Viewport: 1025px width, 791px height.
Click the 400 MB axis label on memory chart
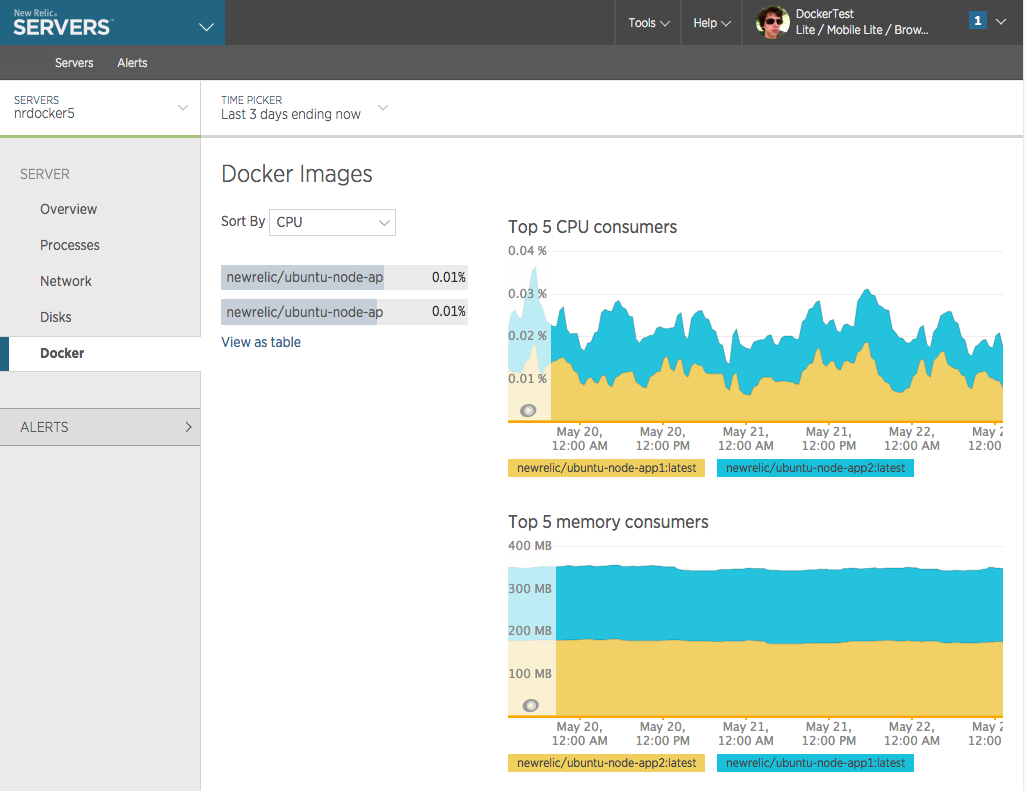pos(529,545)
